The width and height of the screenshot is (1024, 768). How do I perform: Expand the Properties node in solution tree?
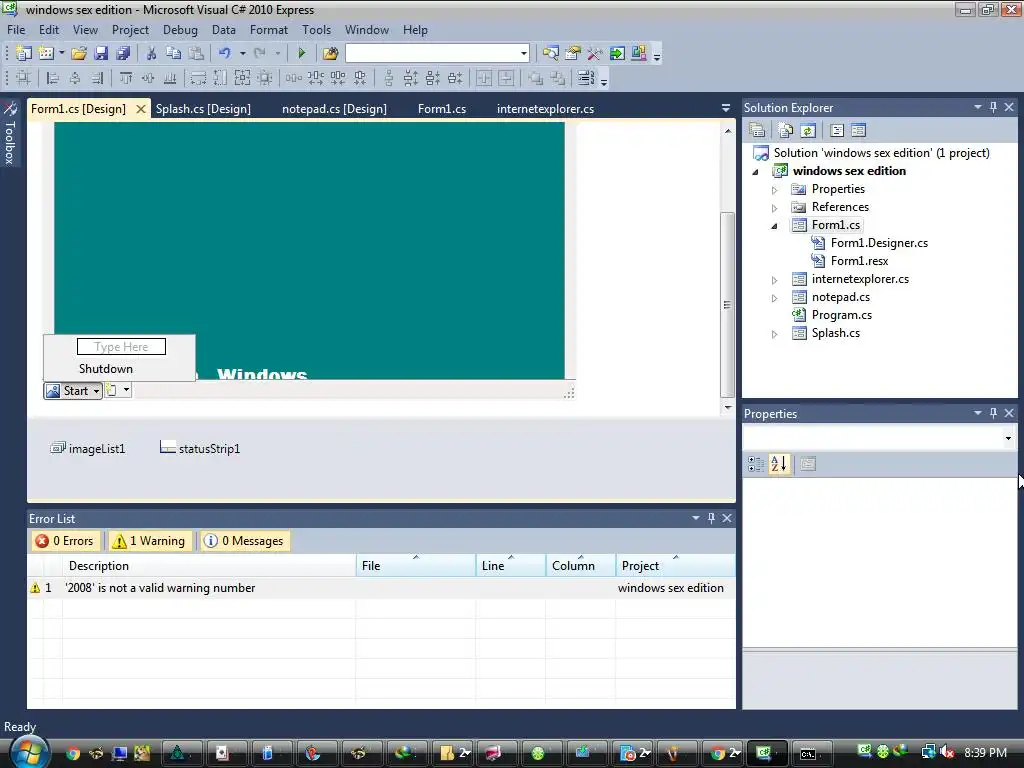coord(775,190)
